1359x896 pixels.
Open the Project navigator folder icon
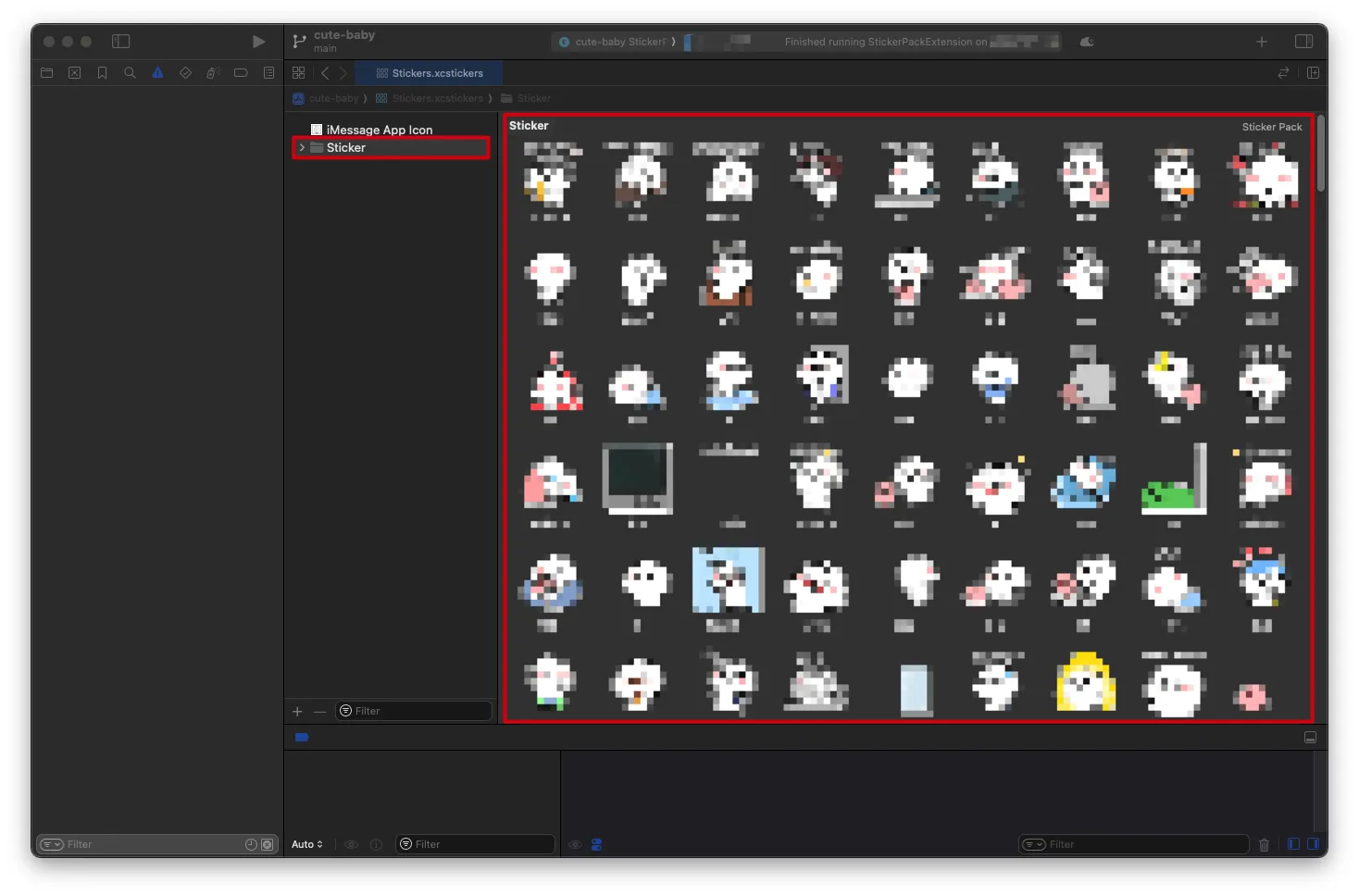point(47,73)
